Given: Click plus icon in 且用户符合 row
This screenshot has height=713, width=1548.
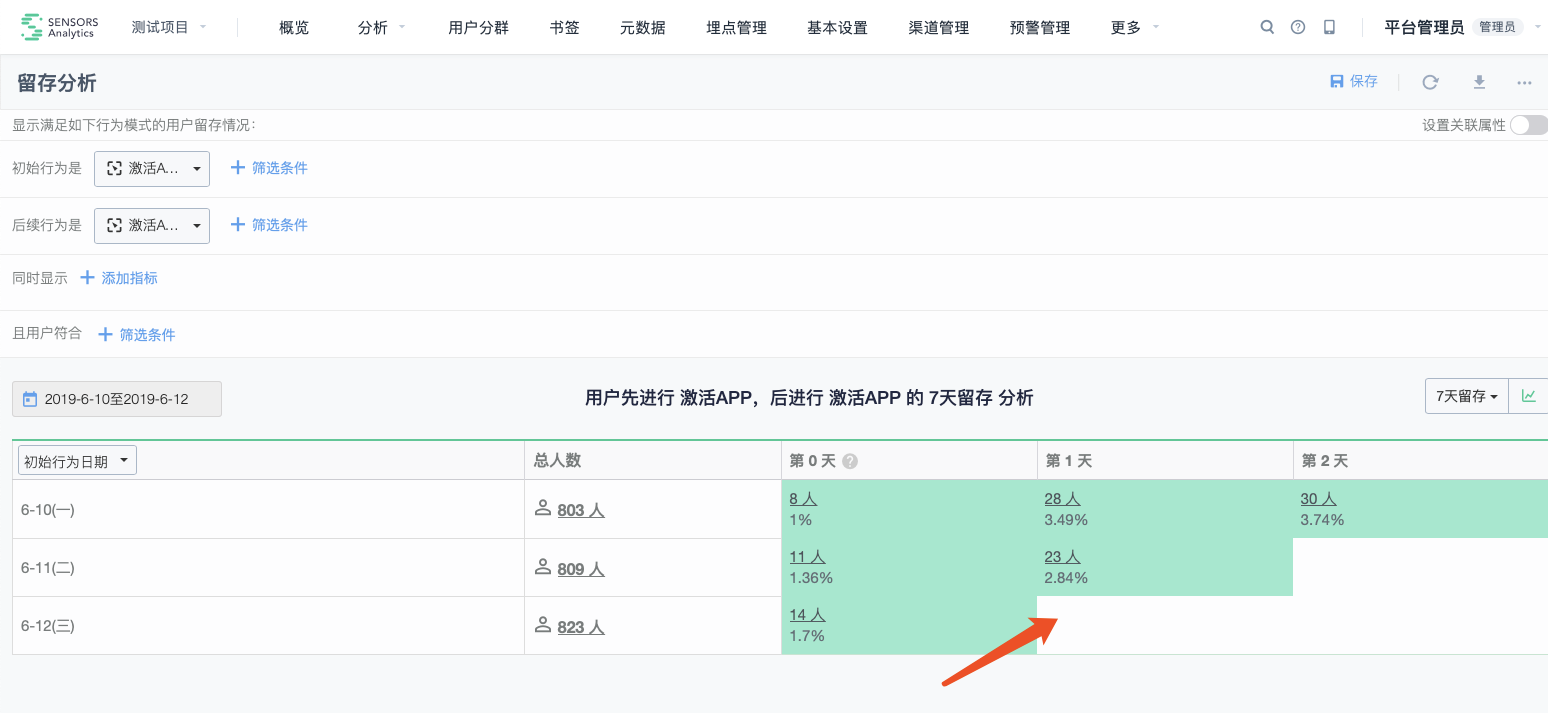Looking at the screenshot, I should 105,334.
